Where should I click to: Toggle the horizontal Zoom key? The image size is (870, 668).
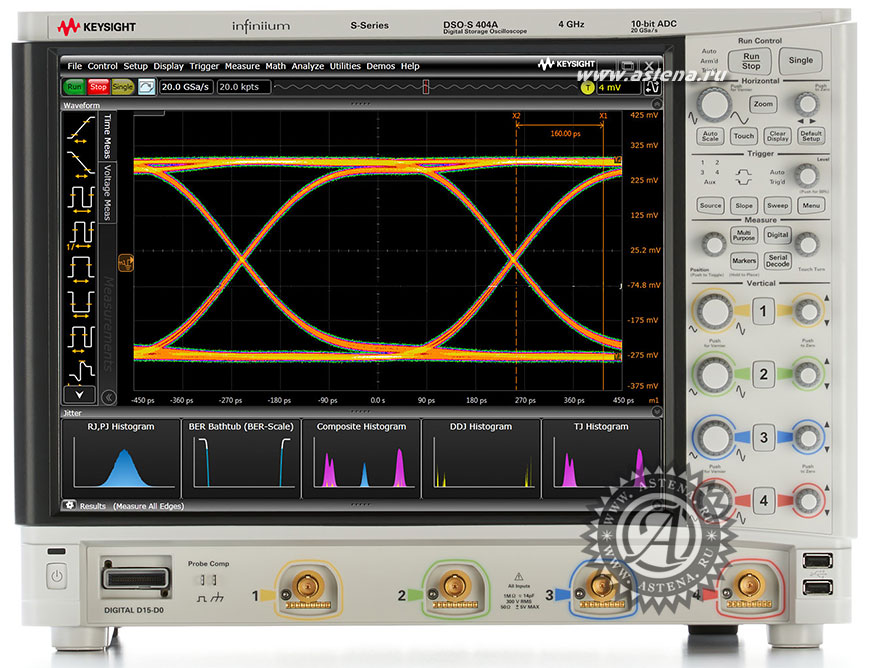click(763, 104)
